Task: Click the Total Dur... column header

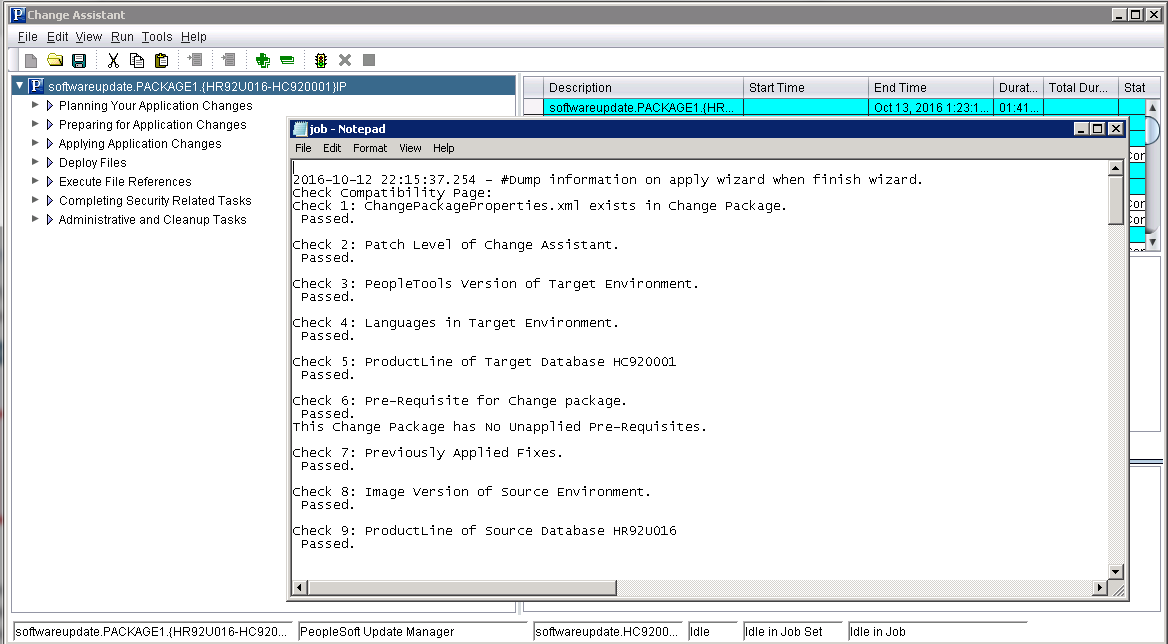Action: (1081, 87)
